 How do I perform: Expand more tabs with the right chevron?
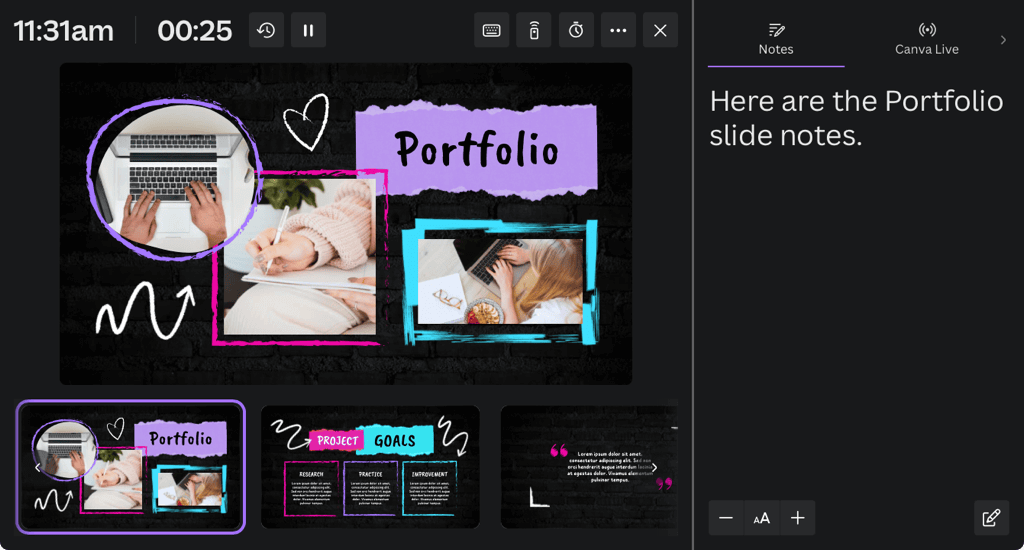1003,40
